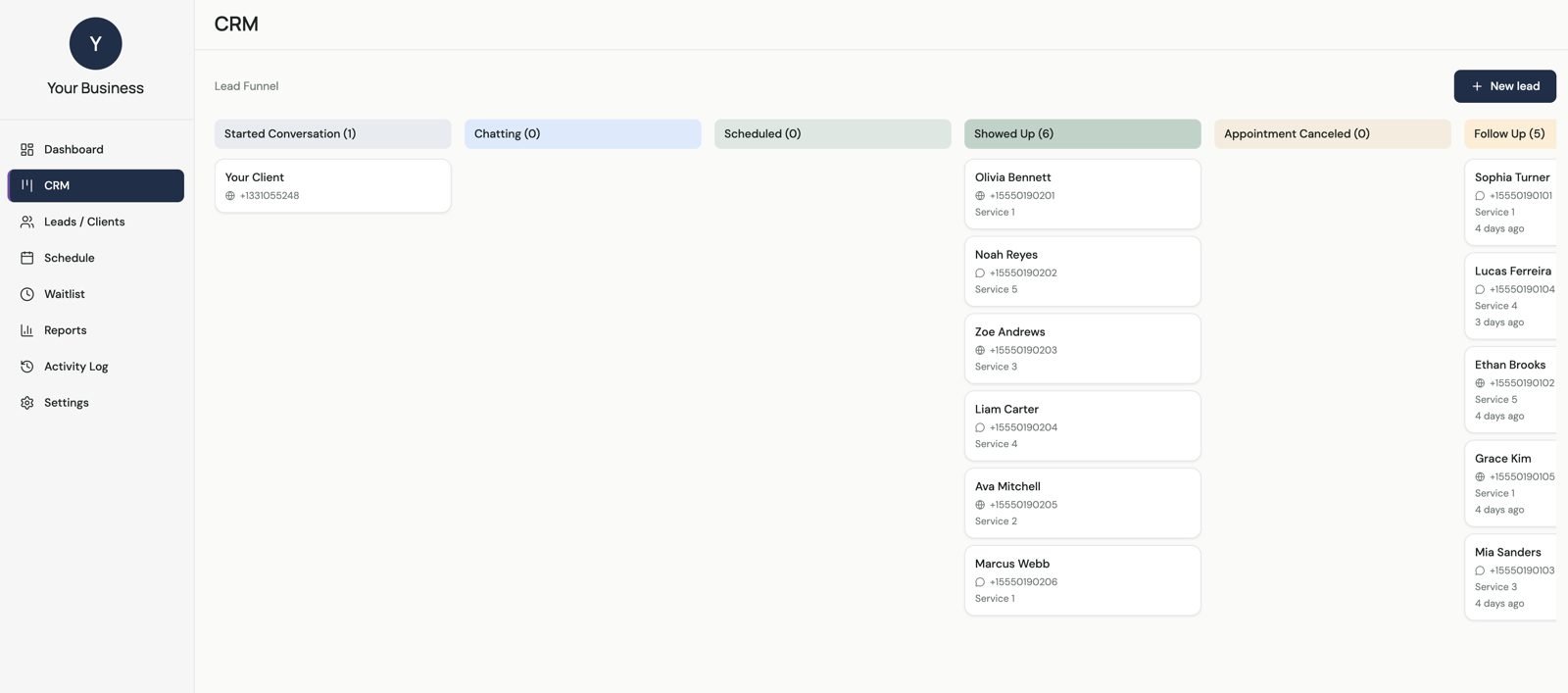Click '3 days ago' on Lucas Ferreira card
1568x693 pixels.
click(1499, 322)
